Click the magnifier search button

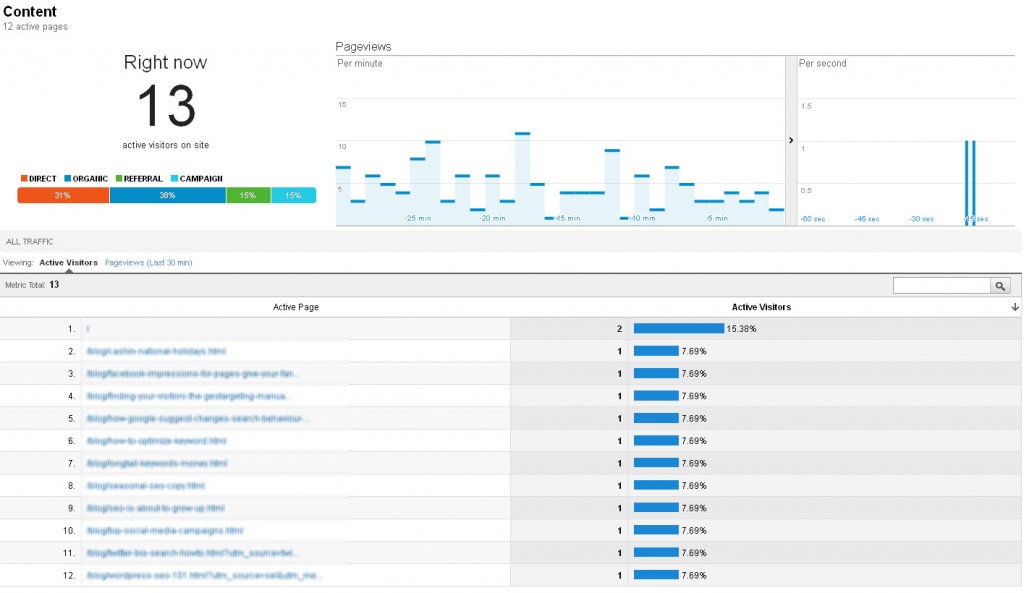pyautogui.click(x=1000, y=286)
